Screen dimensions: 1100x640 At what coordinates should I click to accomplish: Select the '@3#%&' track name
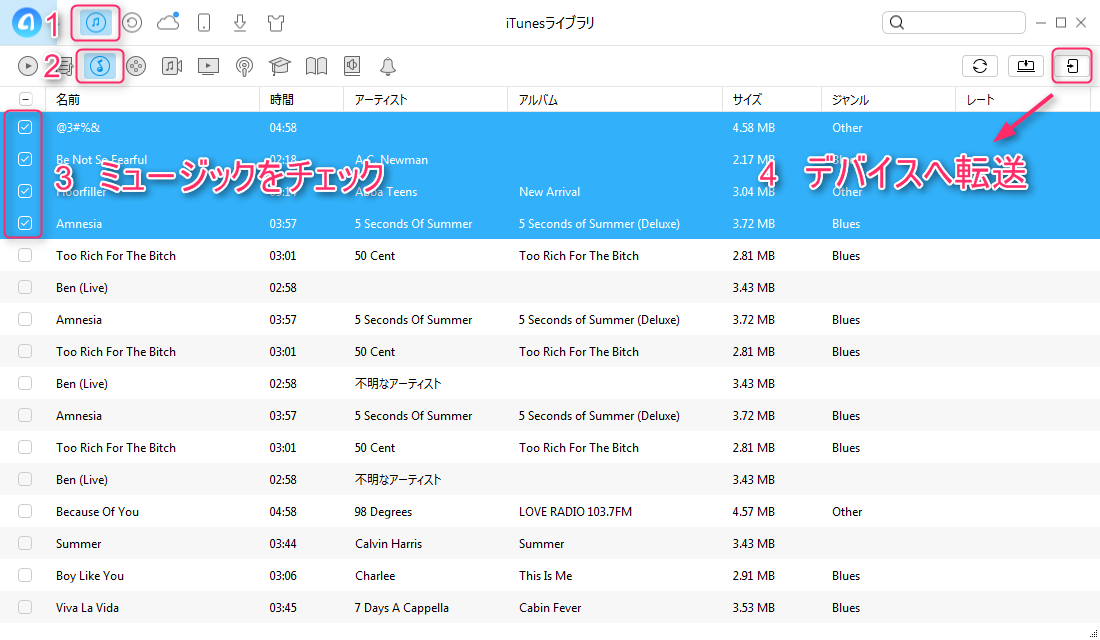(x=78, y=128)
